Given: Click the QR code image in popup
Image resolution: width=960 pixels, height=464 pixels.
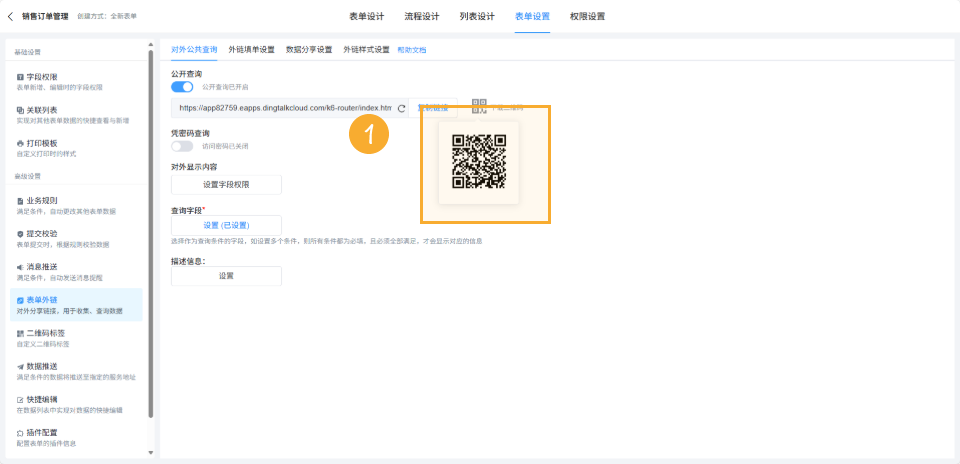Looking at the screenshot, I should point(479,162).
